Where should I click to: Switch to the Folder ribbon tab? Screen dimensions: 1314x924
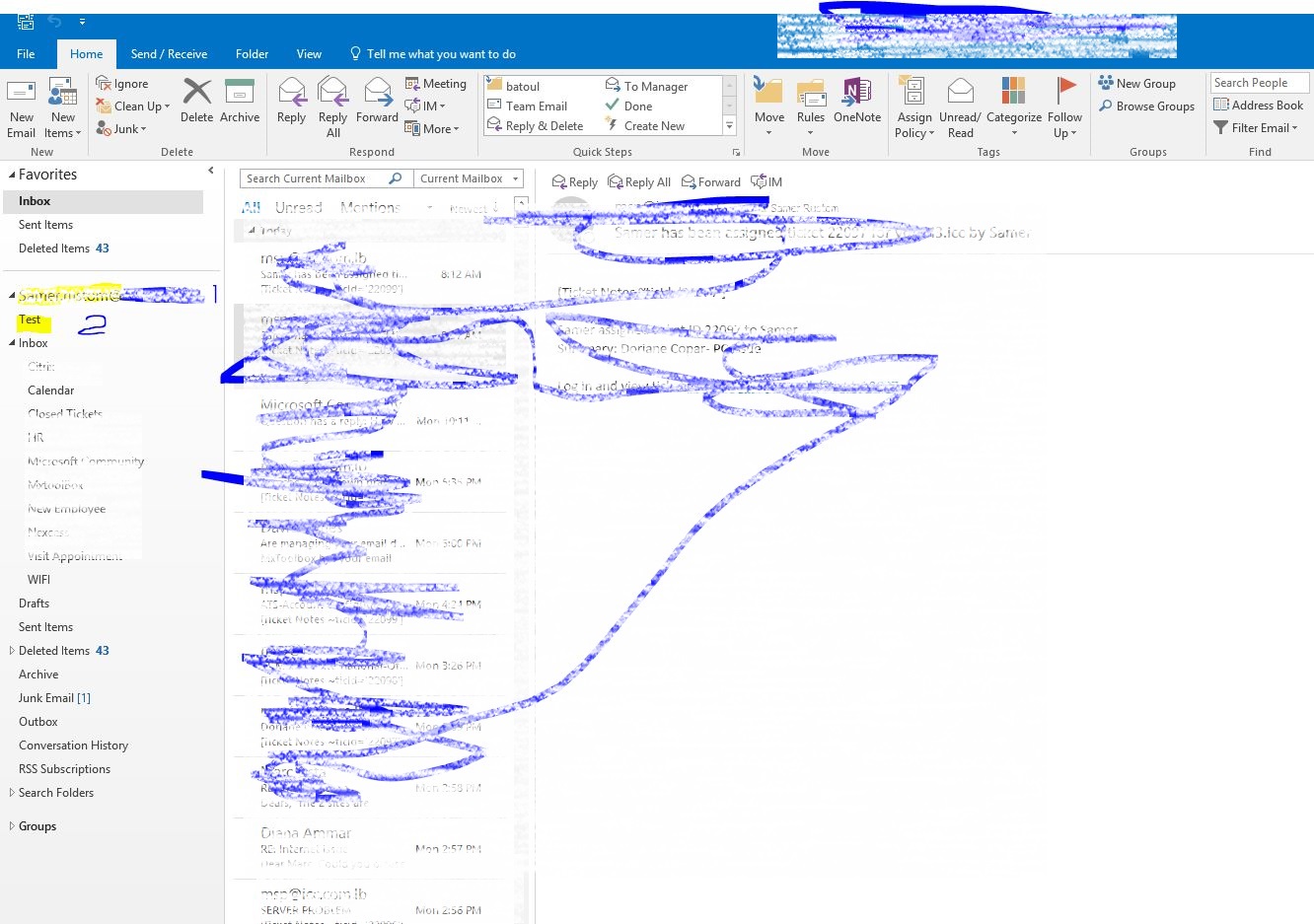252,54
